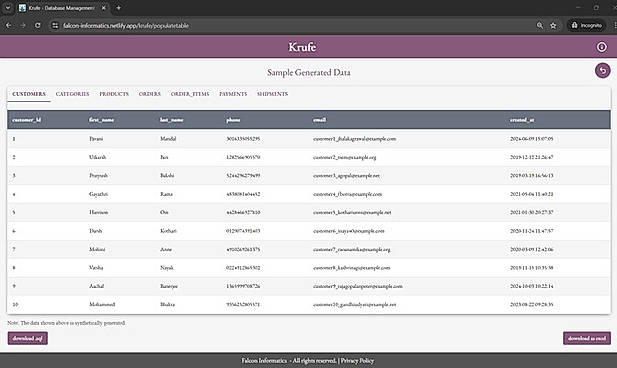Select first name cell 'Aachal'

[x=96, y=286]
